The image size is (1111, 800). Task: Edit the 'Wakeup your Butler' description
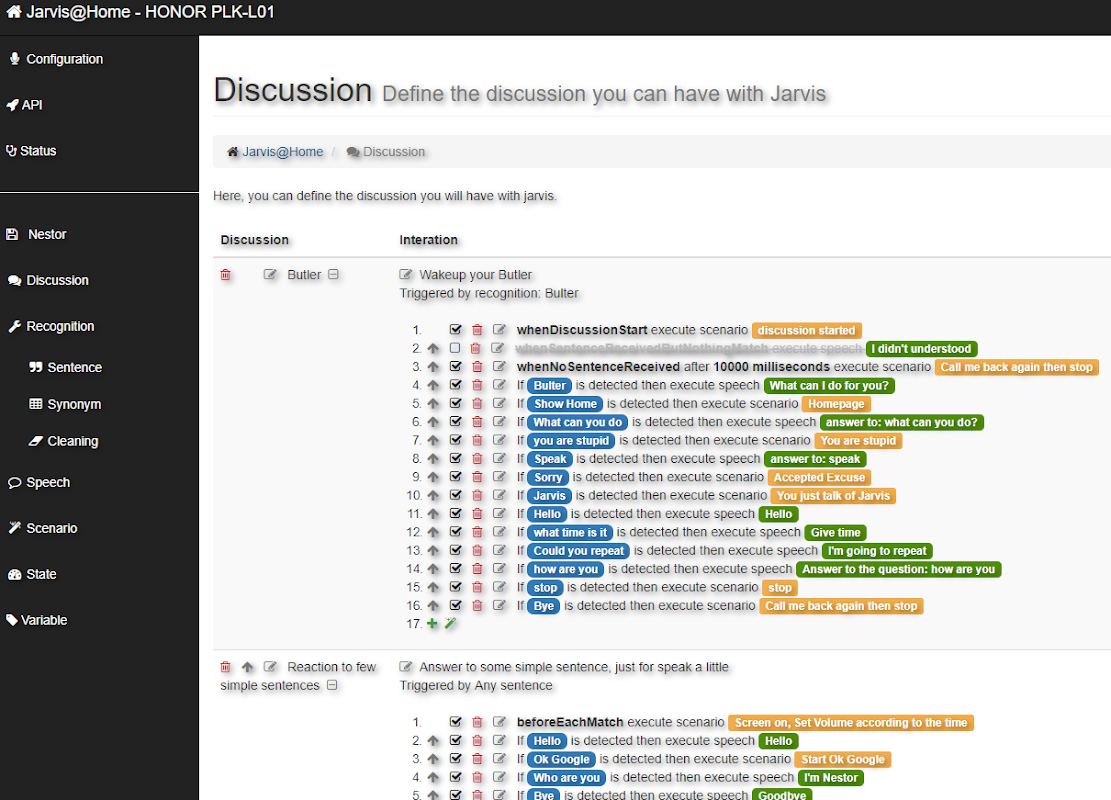[406, 275]
